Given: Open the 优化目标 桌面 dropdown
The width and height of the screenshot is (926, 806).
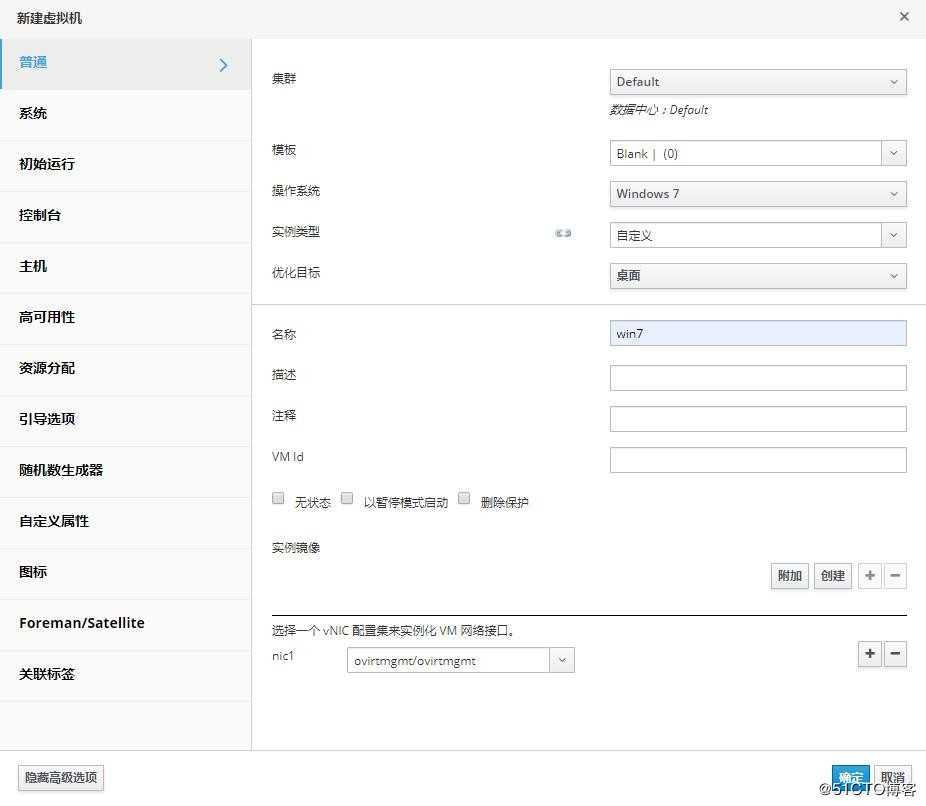Looking at the screenshot, I should [758, 276].
